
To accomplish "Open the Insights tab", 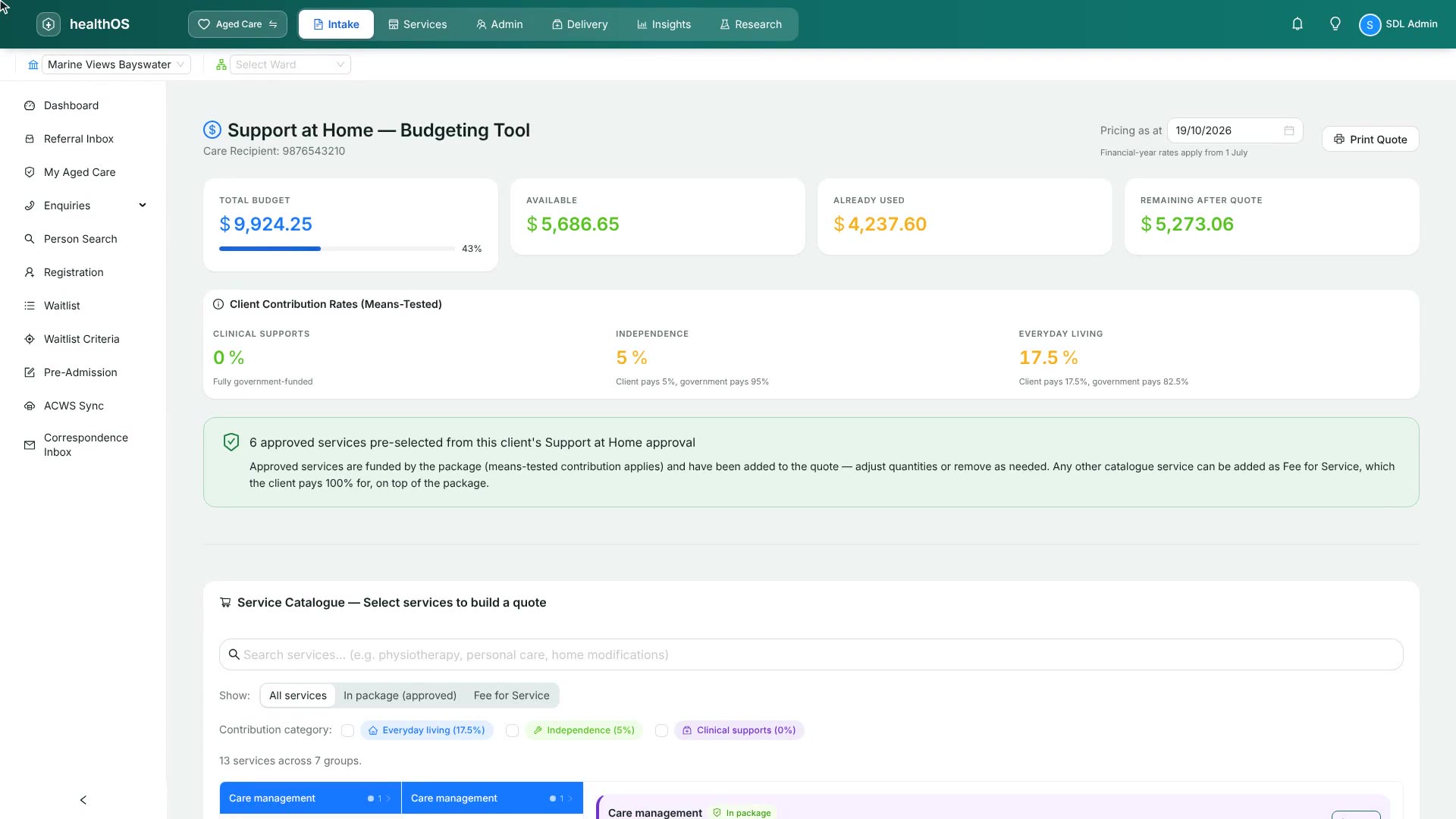I will click(x=664, y=24).
